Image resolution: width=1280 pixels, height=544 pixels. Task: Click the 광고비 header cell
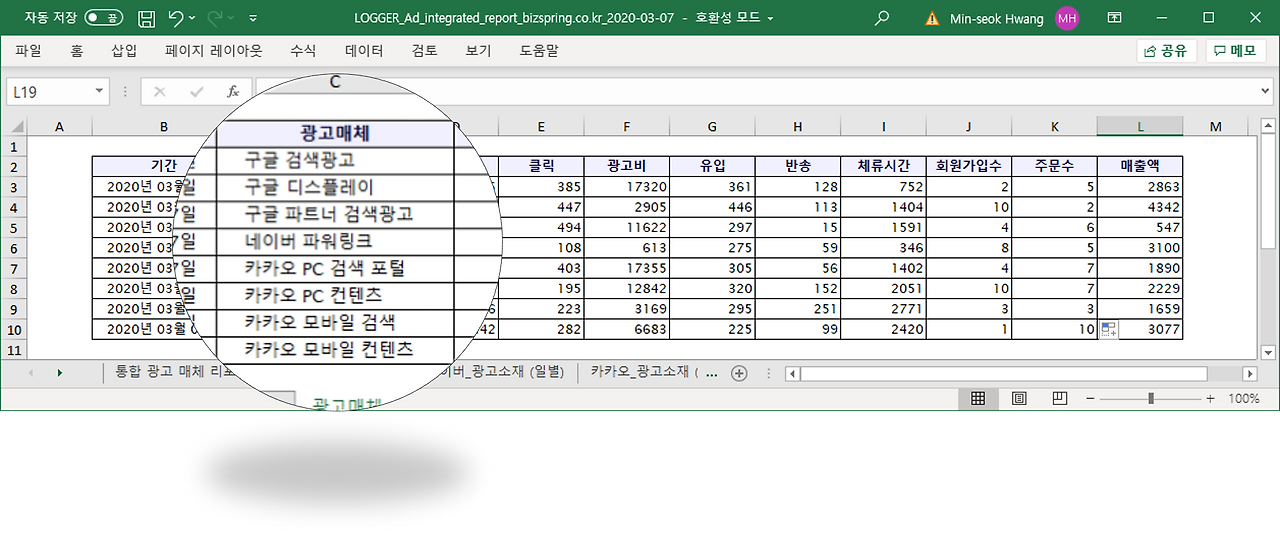(x=626, y=166)
